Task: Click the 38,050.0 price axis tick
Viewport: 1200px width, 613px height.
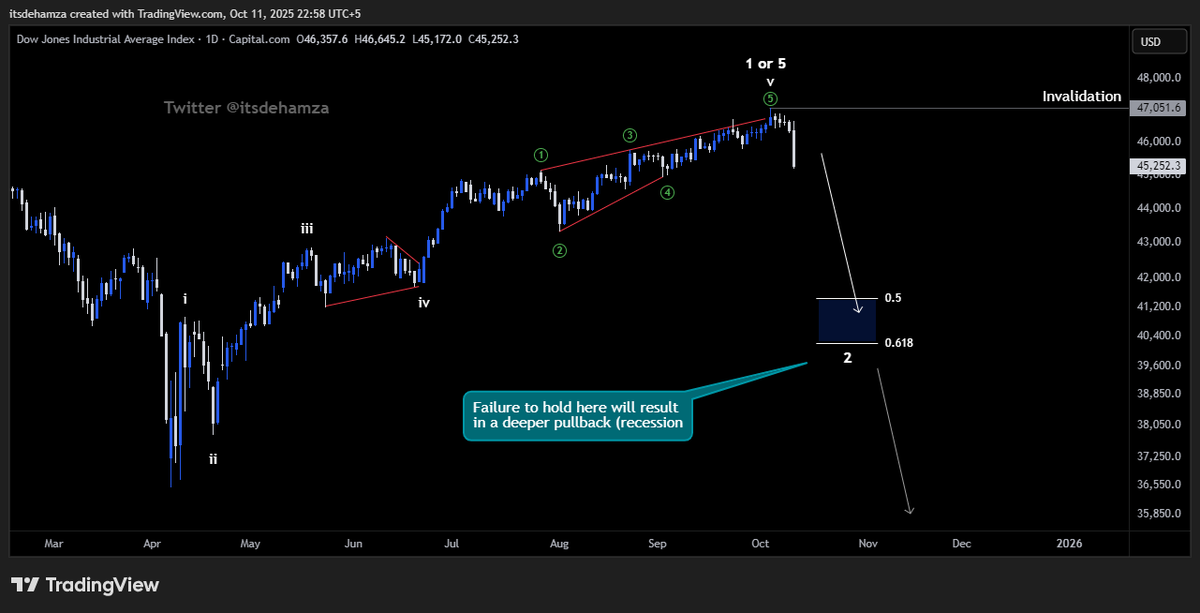Action: (1161, 425)
